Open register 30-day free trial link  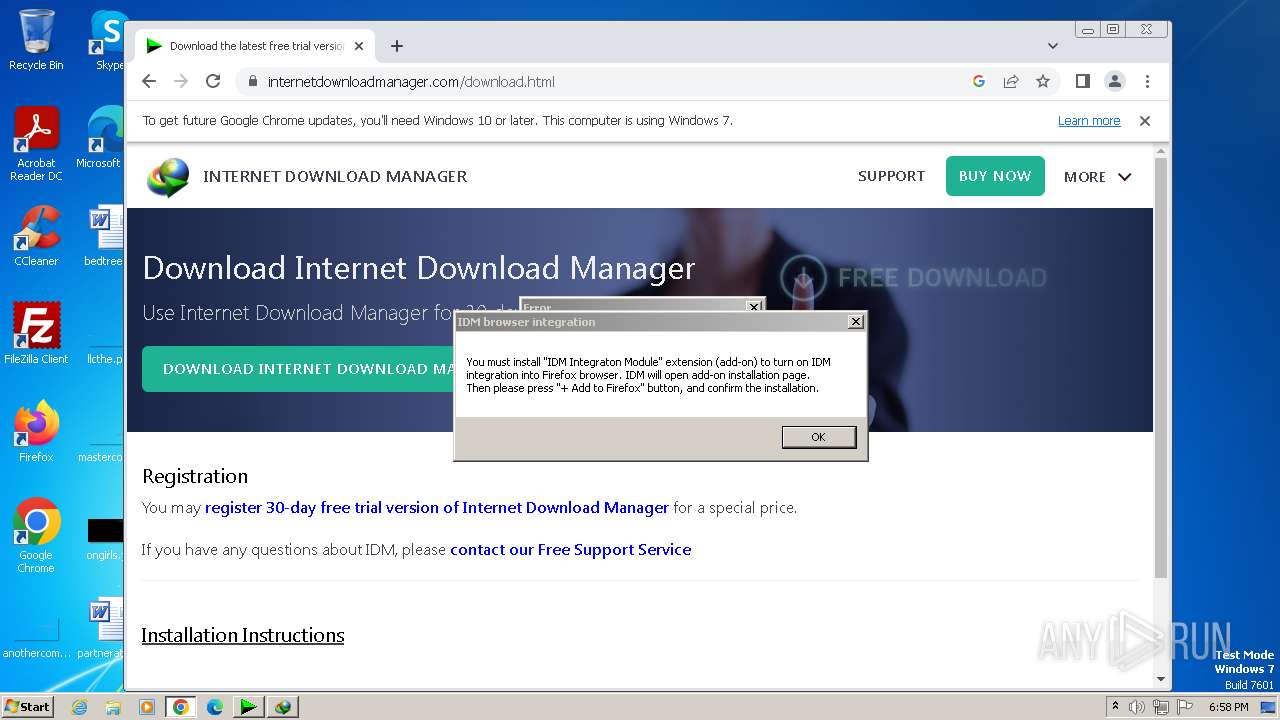click(x=437, y=508)
